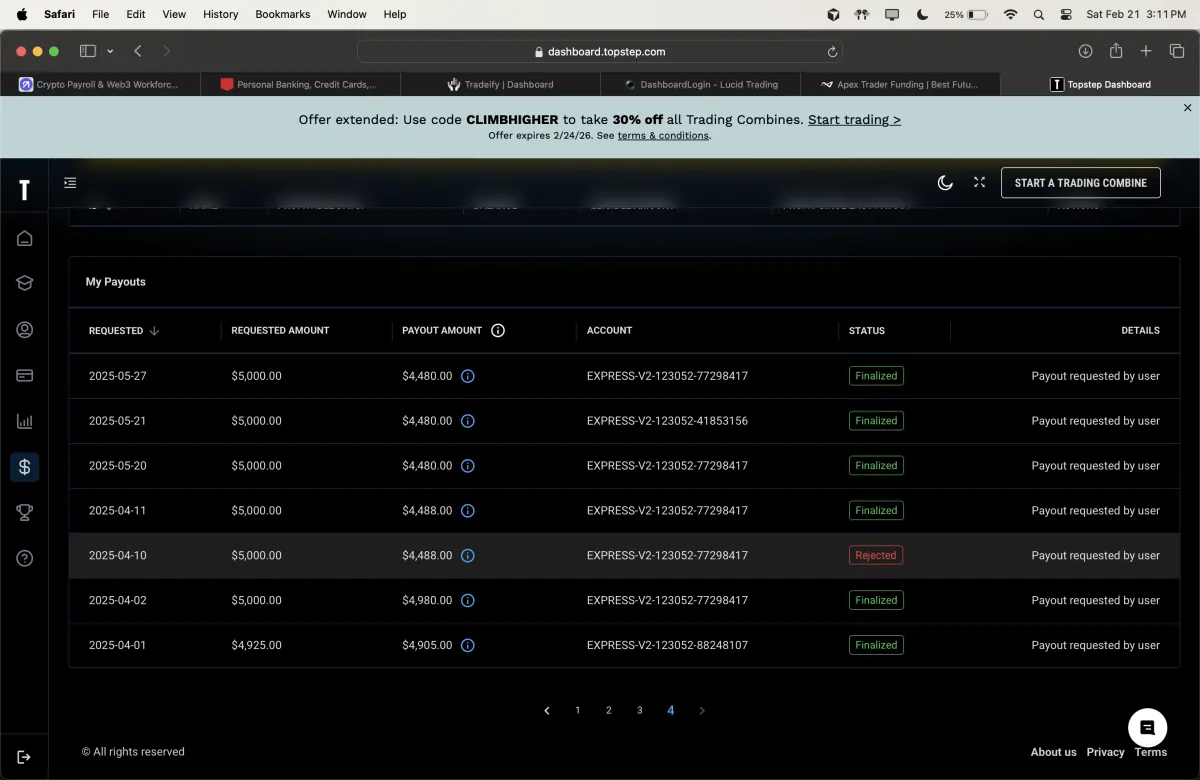Follow the Start trading link in banner

tap(854, 119)
